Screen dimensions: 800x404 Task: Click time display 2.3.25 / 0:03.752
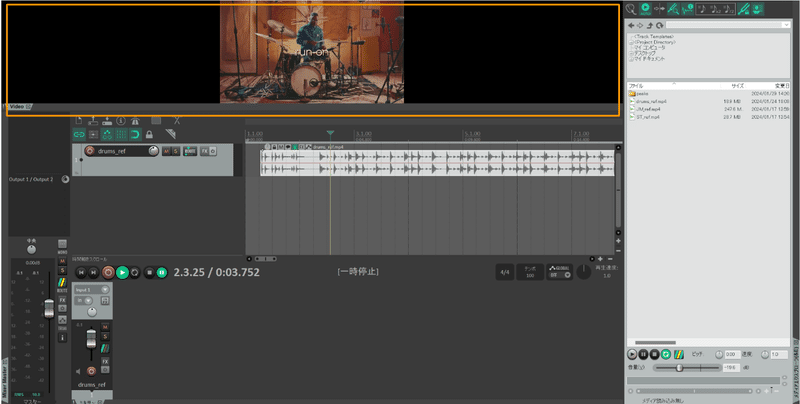216,272
